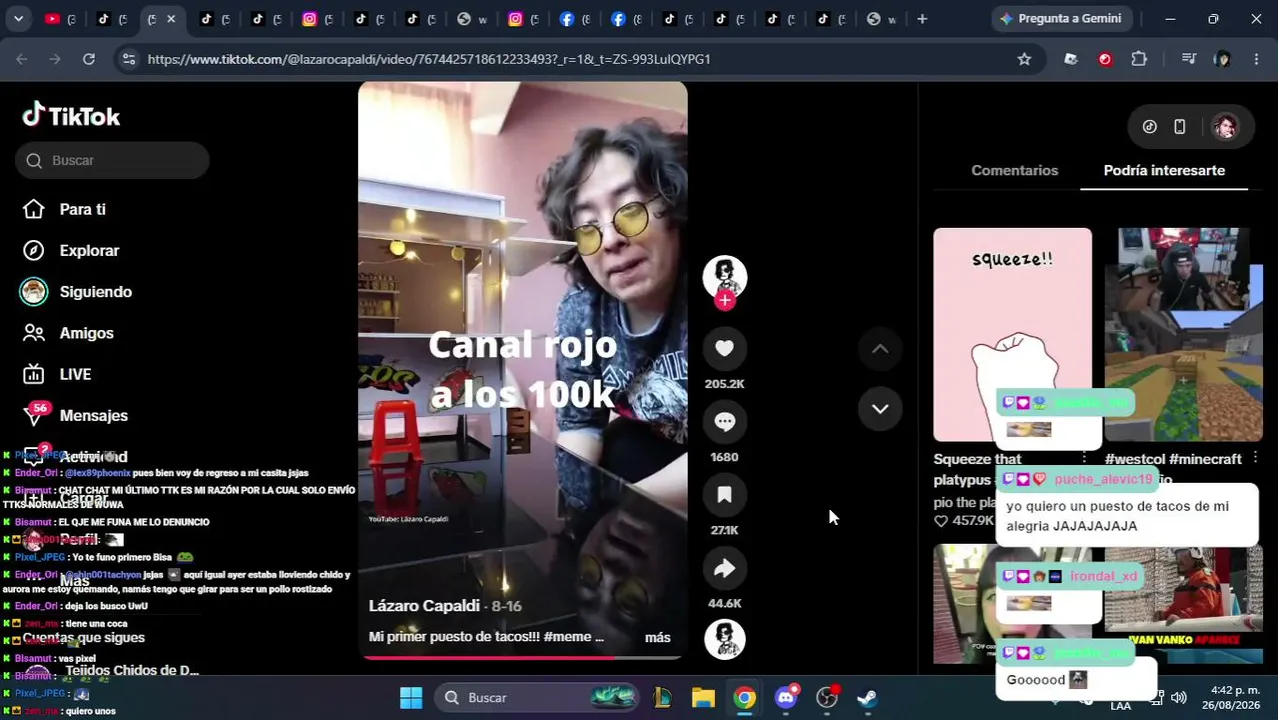Viewport: 1278px width, 720px height.
Task: Open the 'squeeze!!' suggested video thumbnail
Action: (1012, 334)
